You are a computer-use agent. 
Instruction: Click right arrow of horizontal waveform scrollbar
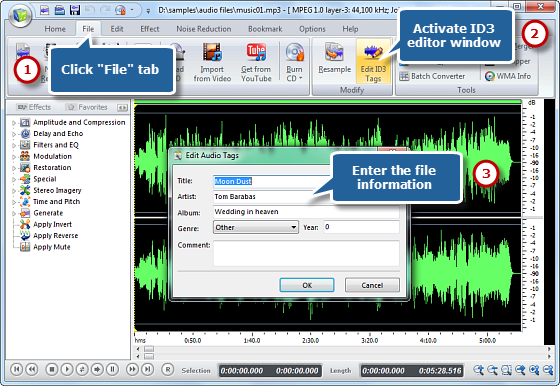tap(549, 349)
